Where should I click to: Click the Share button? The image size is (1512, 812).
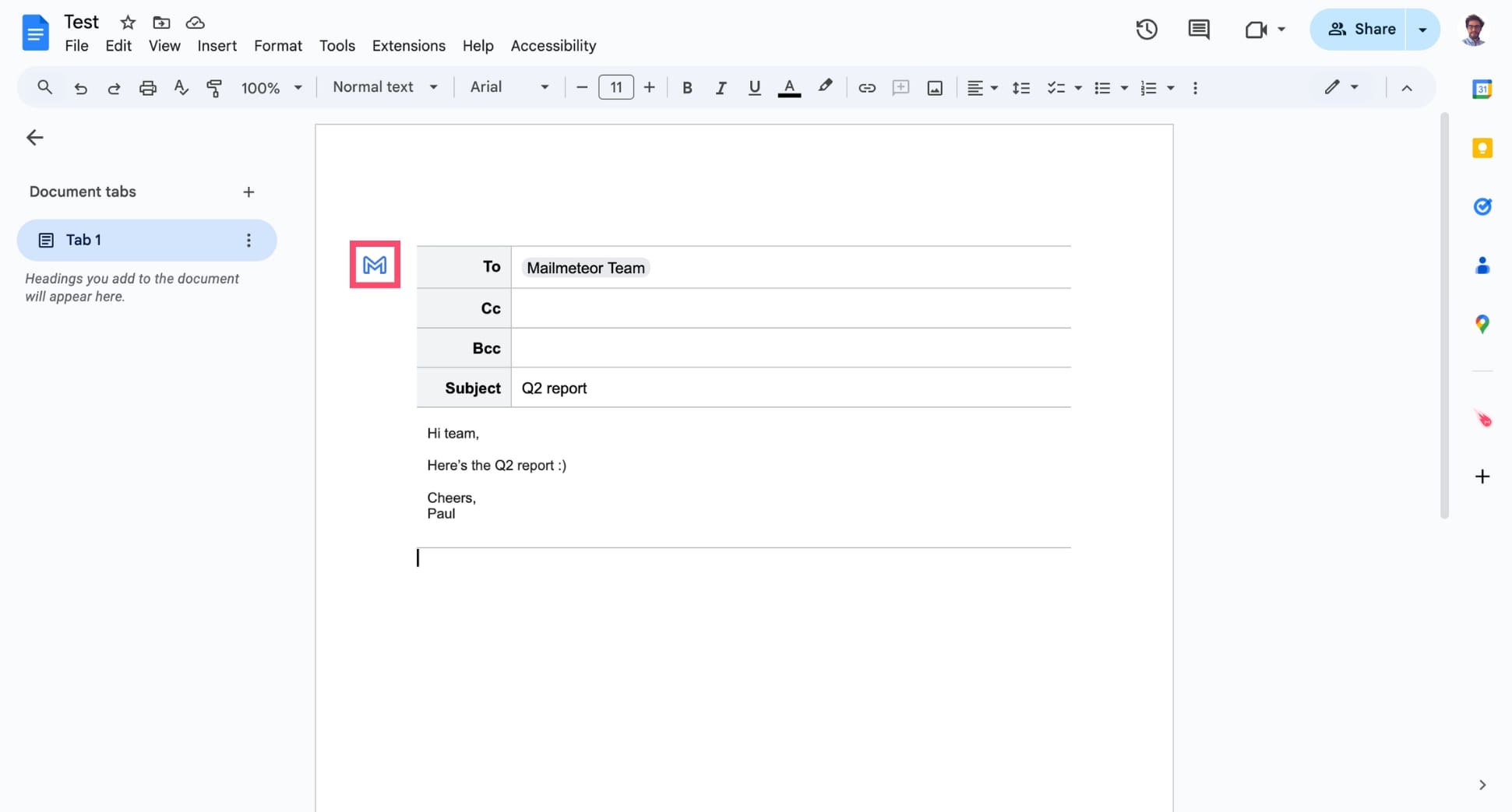pyautogui.click(x=1363, y=29)
